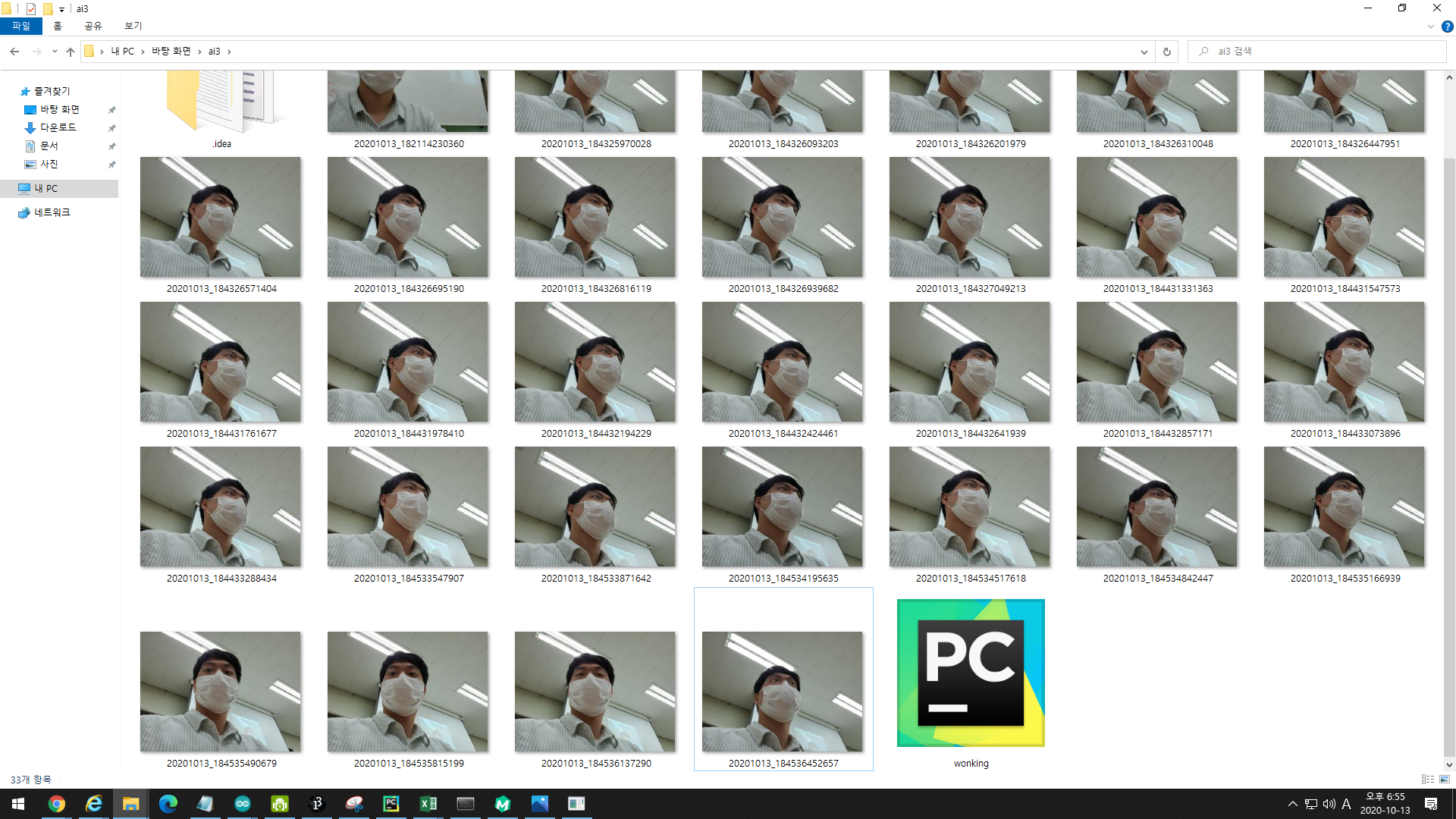Viewport: 1456px width, 819px height.
Task: Click the Back navigation arrow
Action: point(14,52)
